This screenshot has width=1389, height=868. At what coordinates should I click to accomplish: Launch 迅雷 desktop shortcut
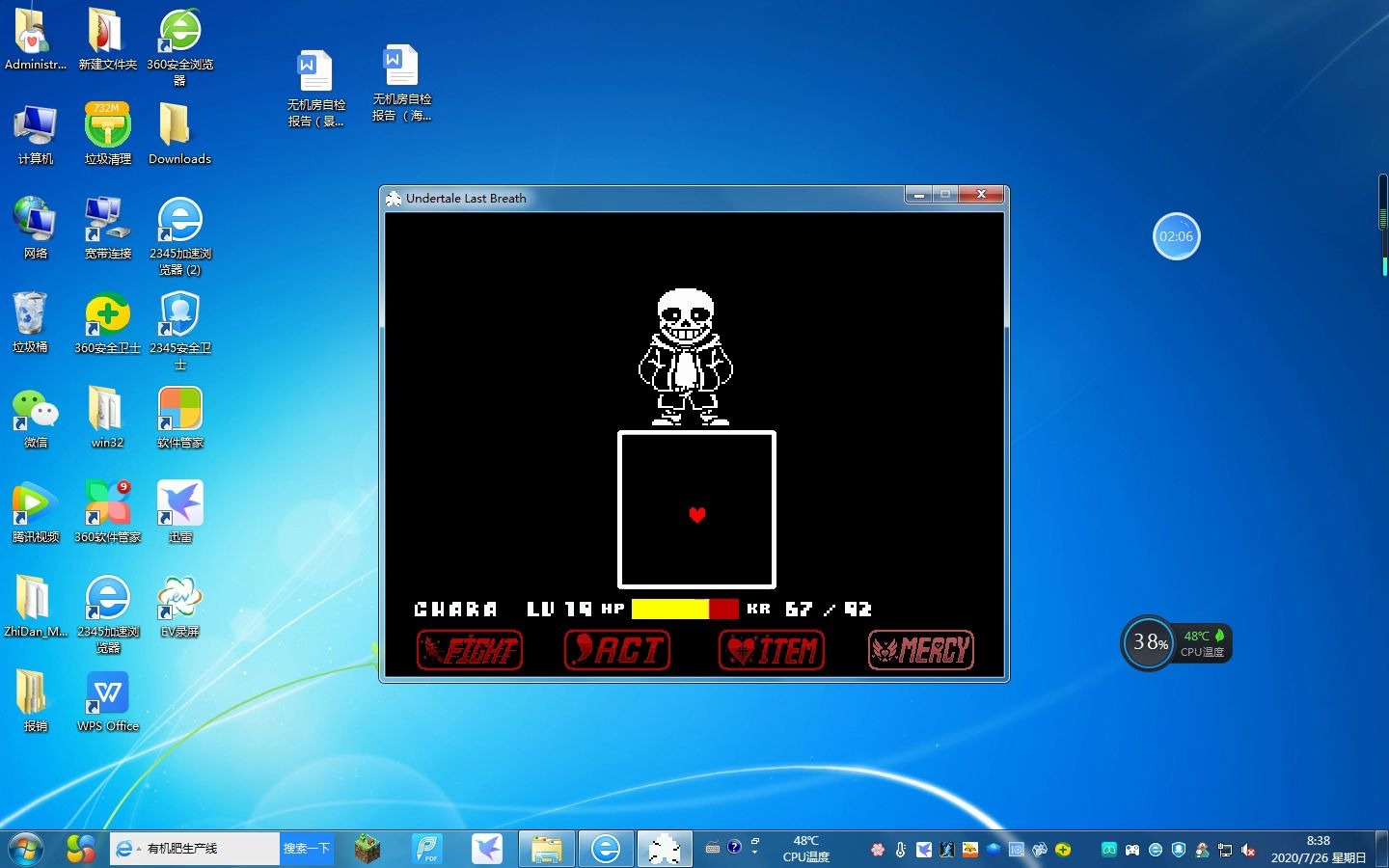tap(179, 512)
